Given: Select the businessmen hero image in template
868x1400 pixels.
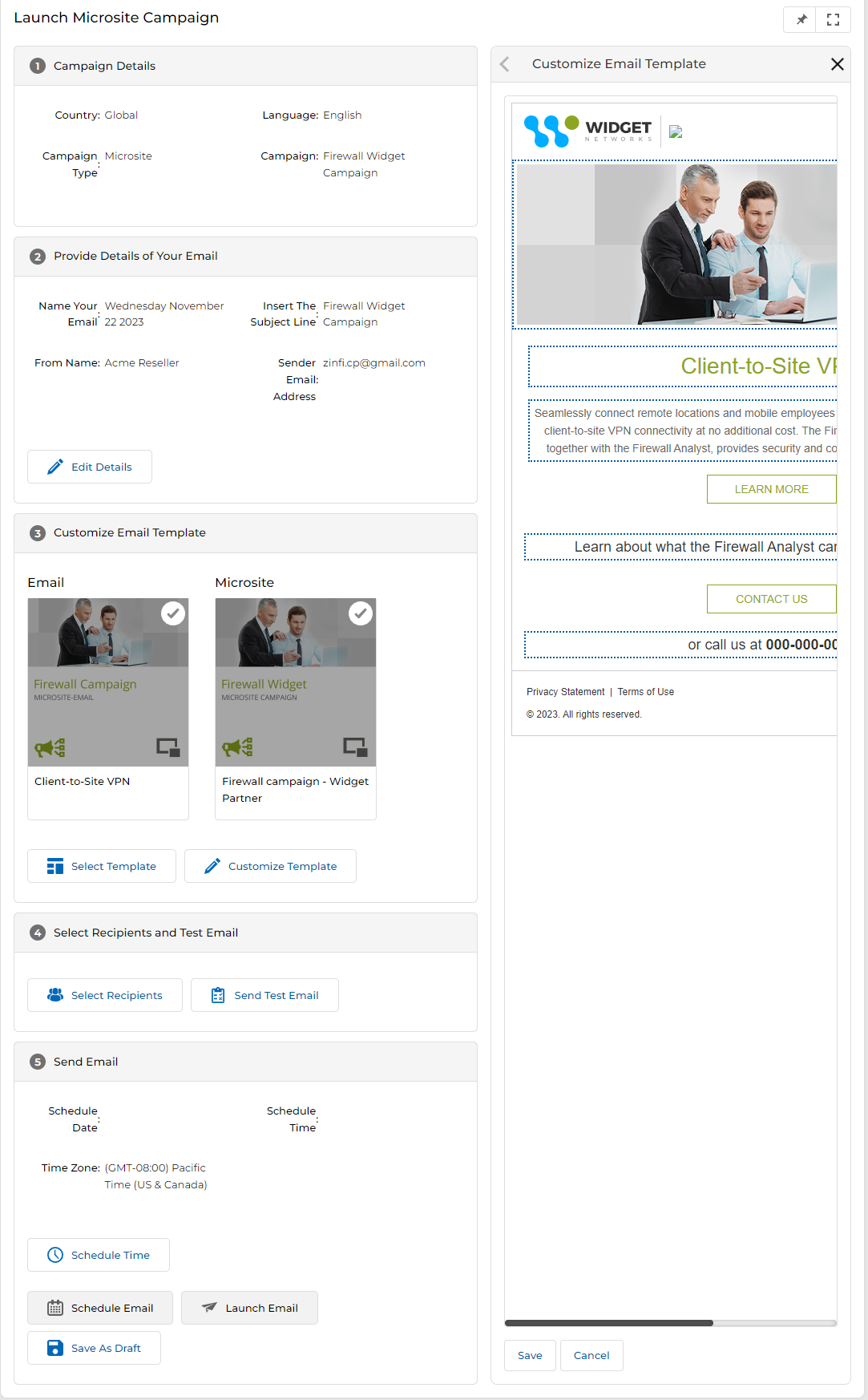Looking at the screenshot, I should [676, 245].
